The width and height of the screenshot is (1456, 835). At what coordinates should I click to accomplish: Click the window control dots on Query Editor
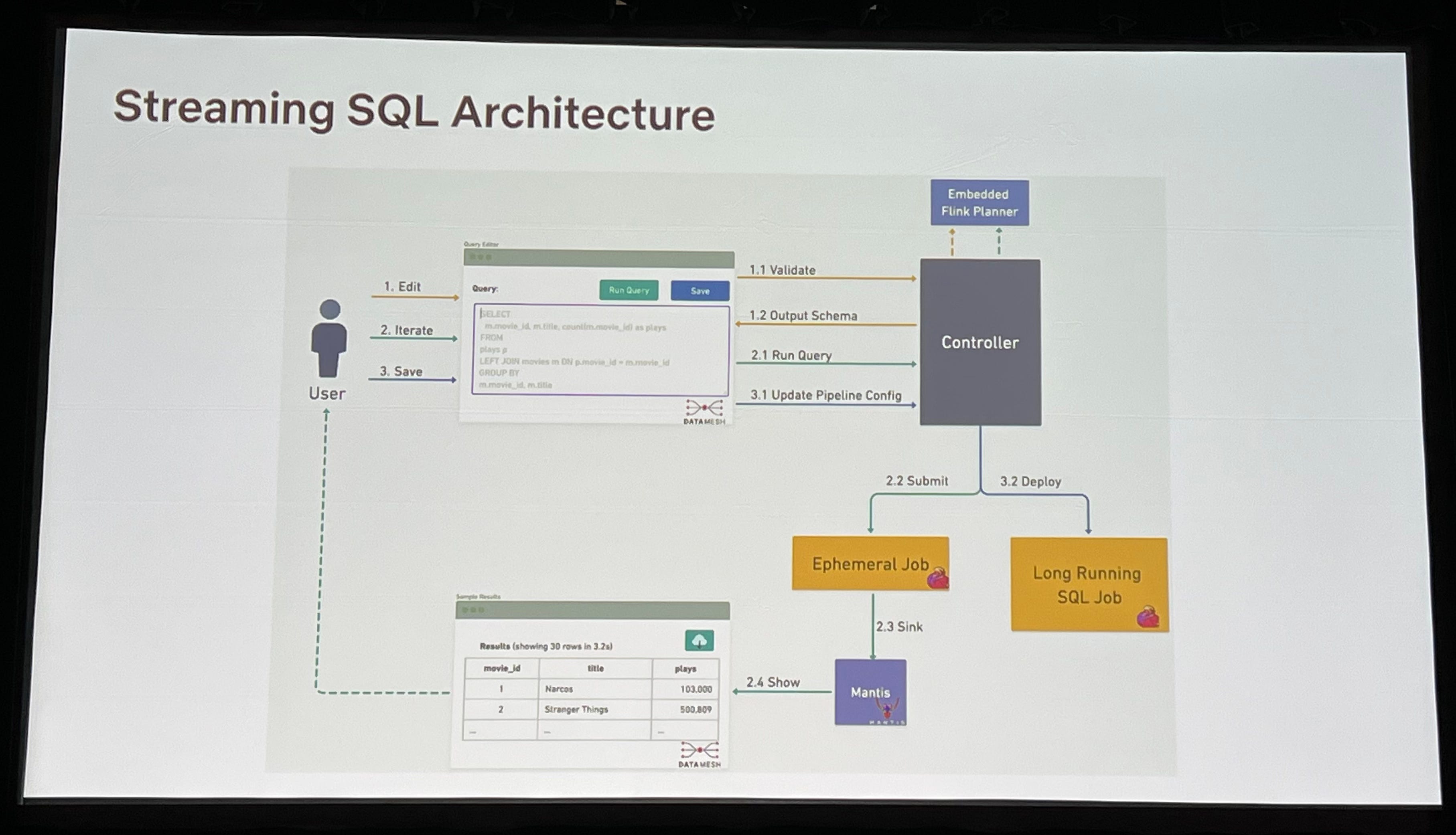[x=480, y=257]
